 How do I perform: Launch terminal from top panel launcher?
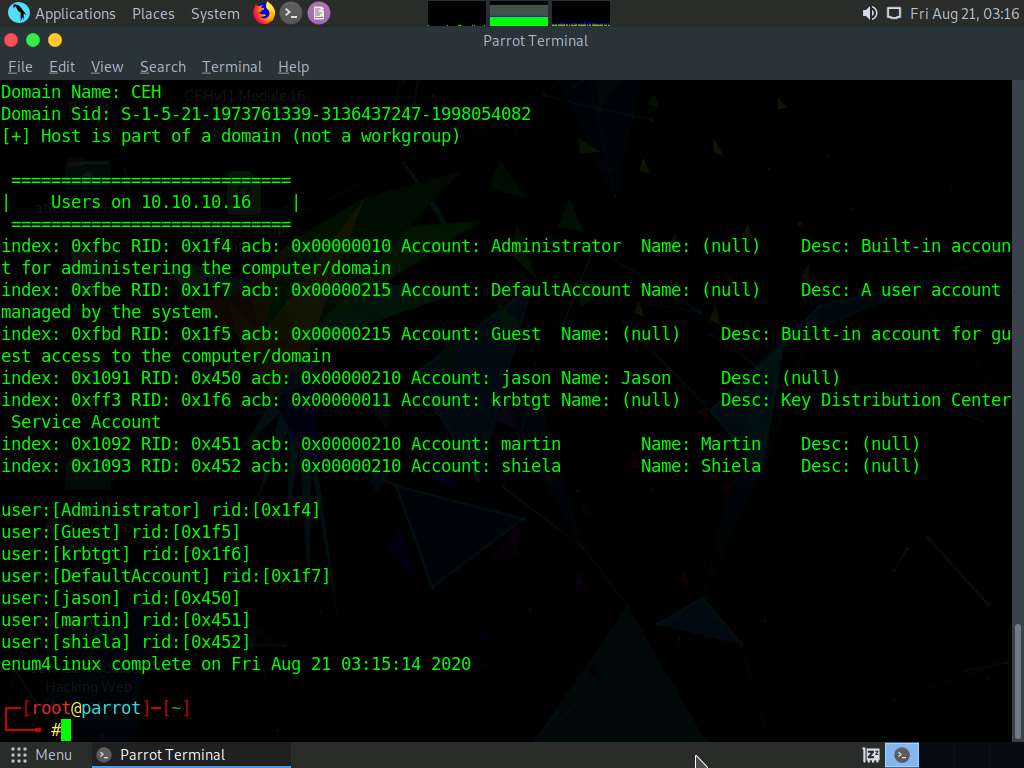tap(291, 13)
